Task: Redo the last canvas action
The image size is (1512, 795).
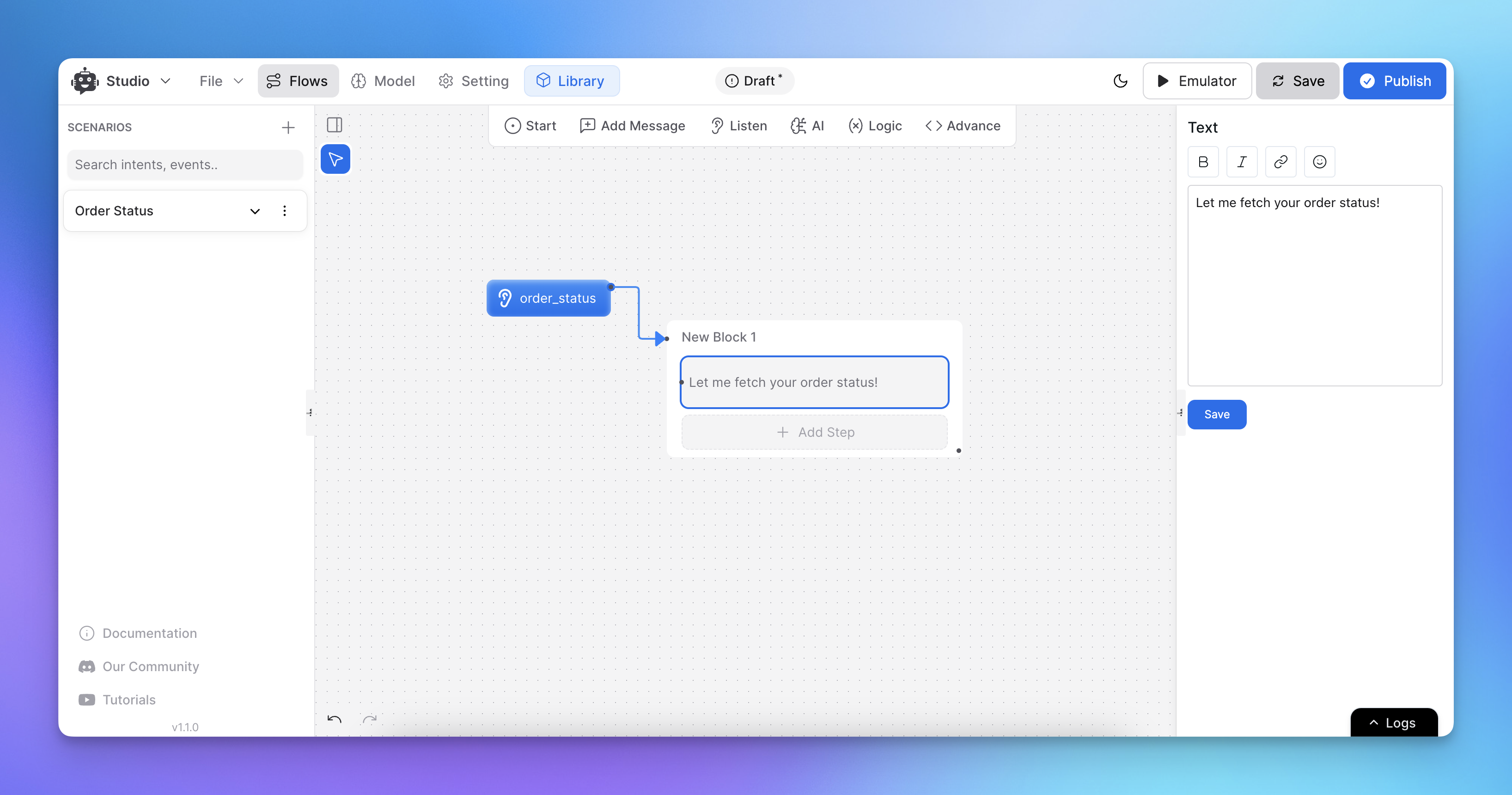Action: tap(370, 719)
